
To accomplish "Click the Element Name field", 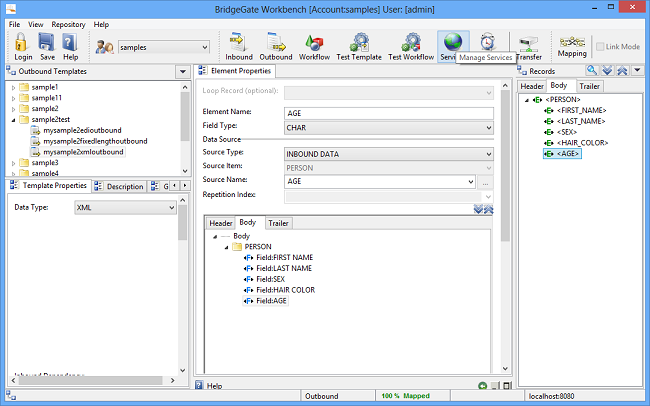I will pyautogui.click(x=389, y=113).
